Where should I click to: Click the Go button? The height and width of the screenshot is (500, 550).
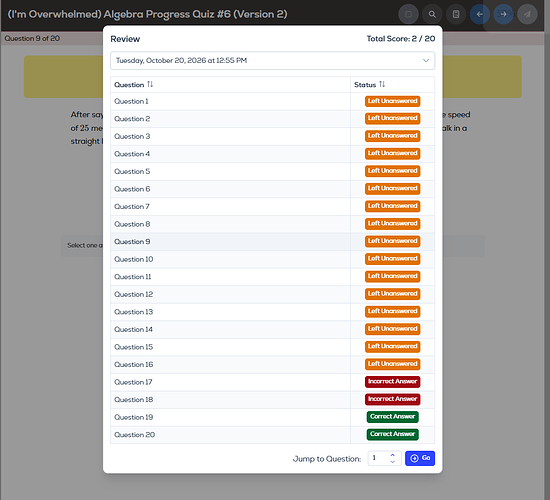(x=420, y=458)
